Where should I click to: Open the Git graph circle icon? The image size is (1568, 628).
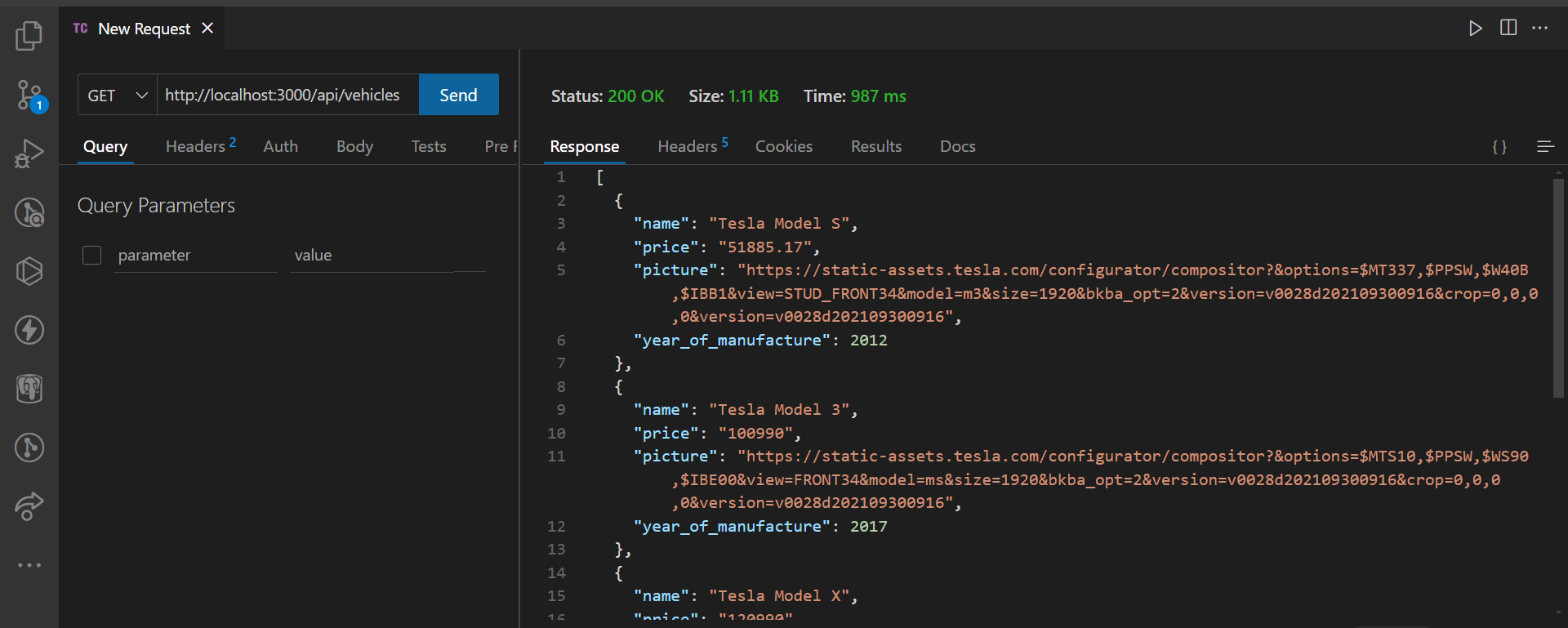click(x=29, y=448)
